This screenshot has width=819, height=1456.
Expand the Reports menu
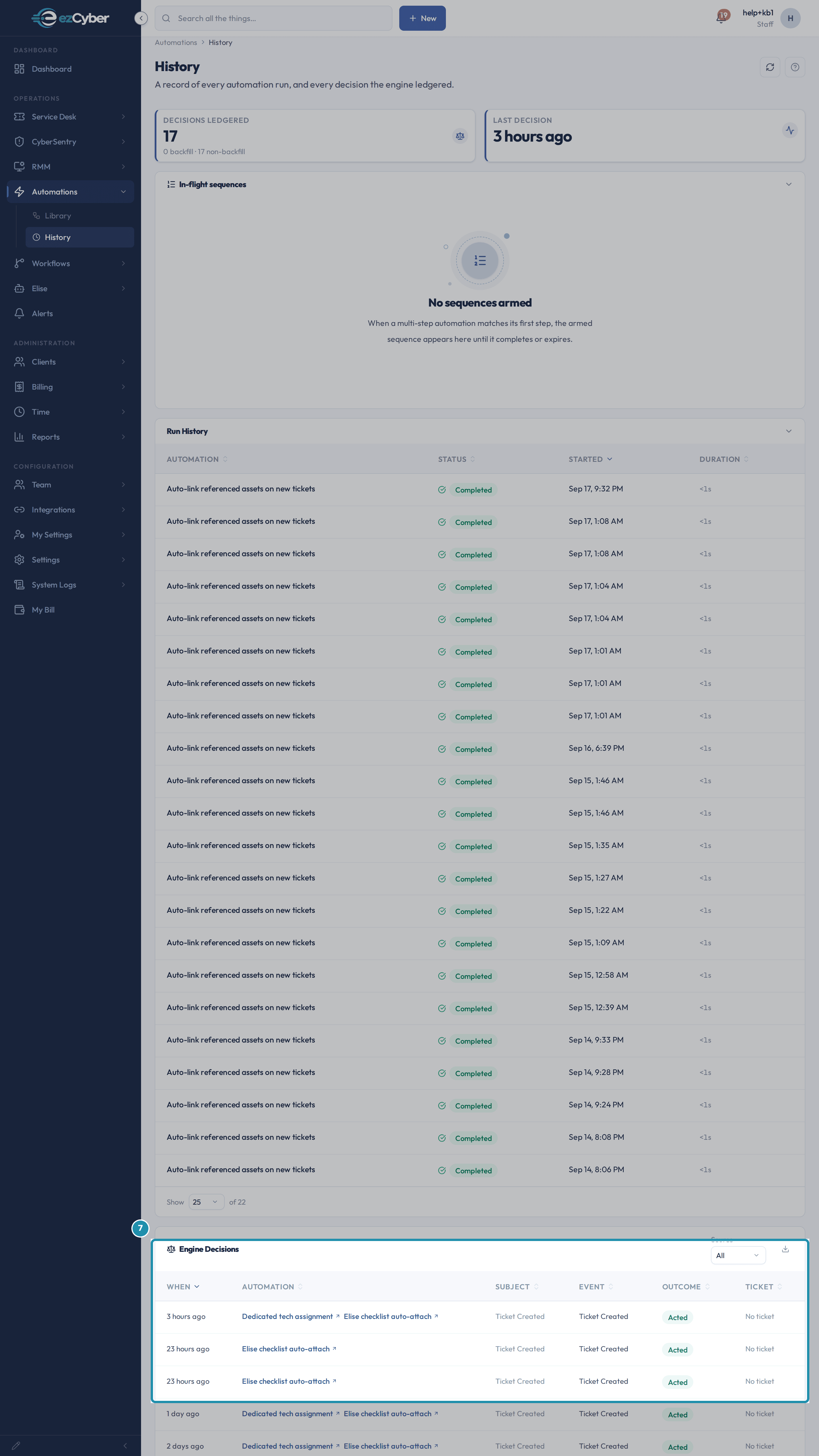click(70, 437)
